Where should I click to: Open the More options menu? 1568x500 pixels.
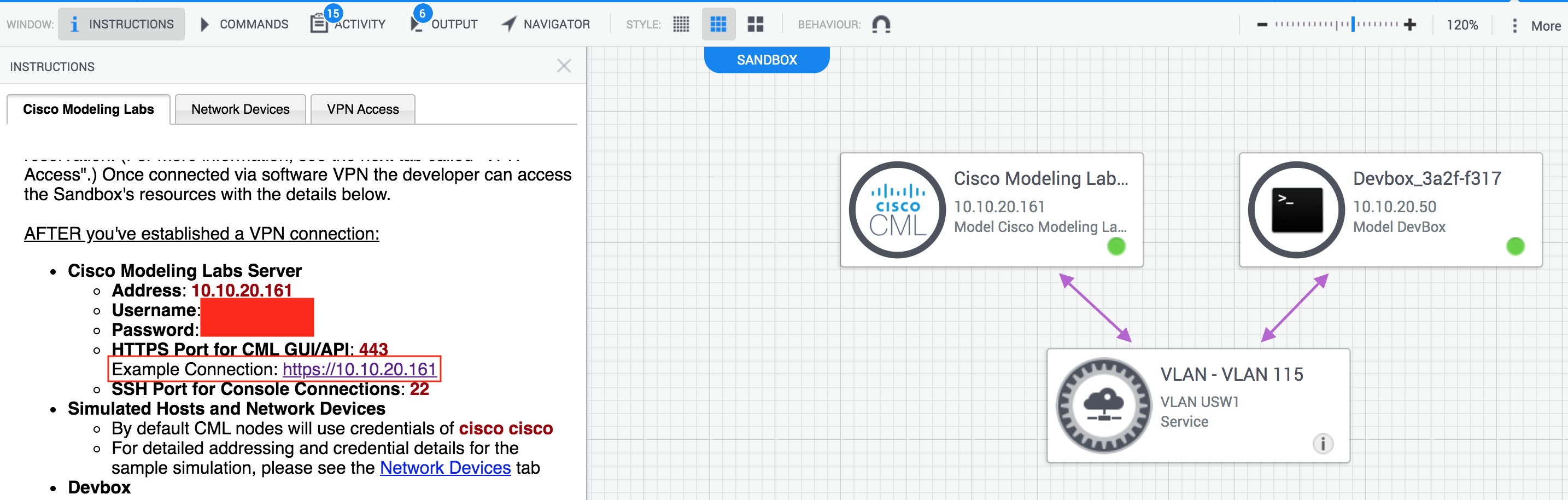coord(1537,26)
